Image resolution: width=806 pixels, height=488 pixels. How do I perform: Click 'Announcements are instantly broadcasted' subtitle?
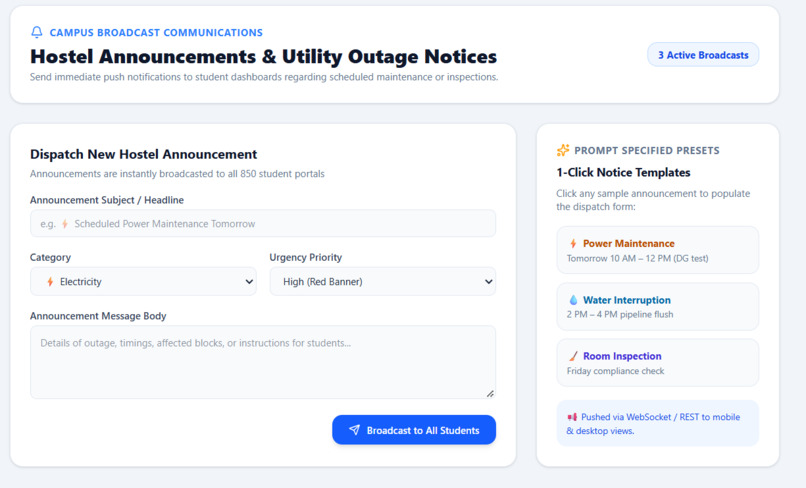(177, 174)
